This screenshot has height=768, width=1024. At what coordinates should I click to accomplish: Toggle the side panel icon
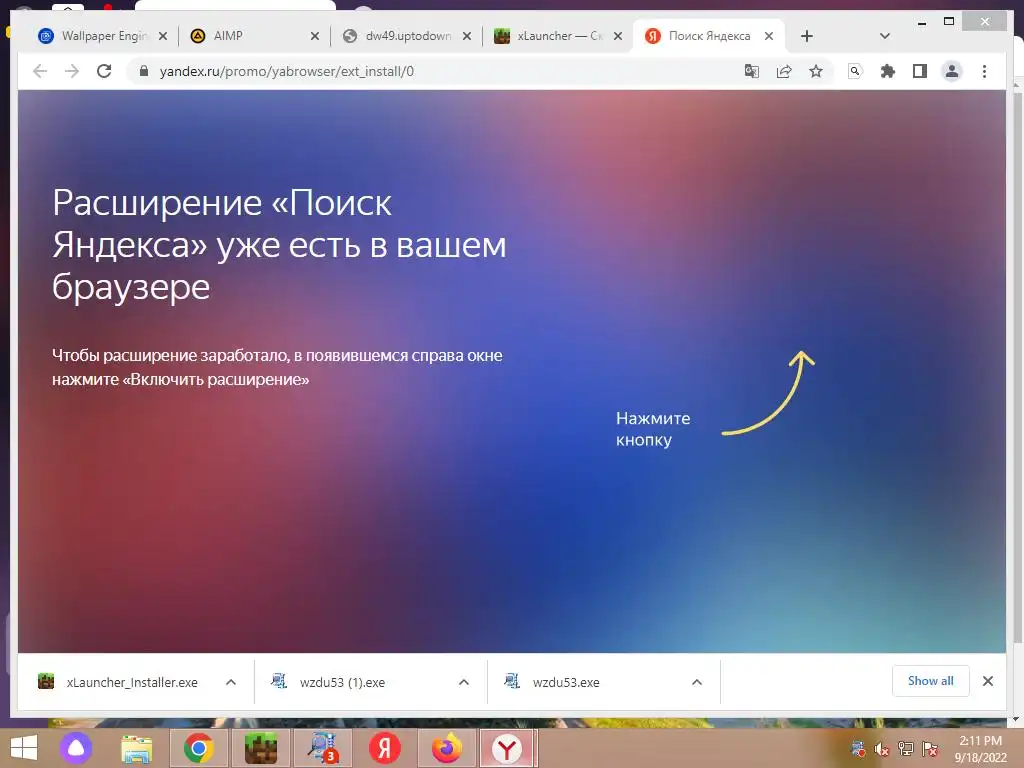tap(920, 71)
